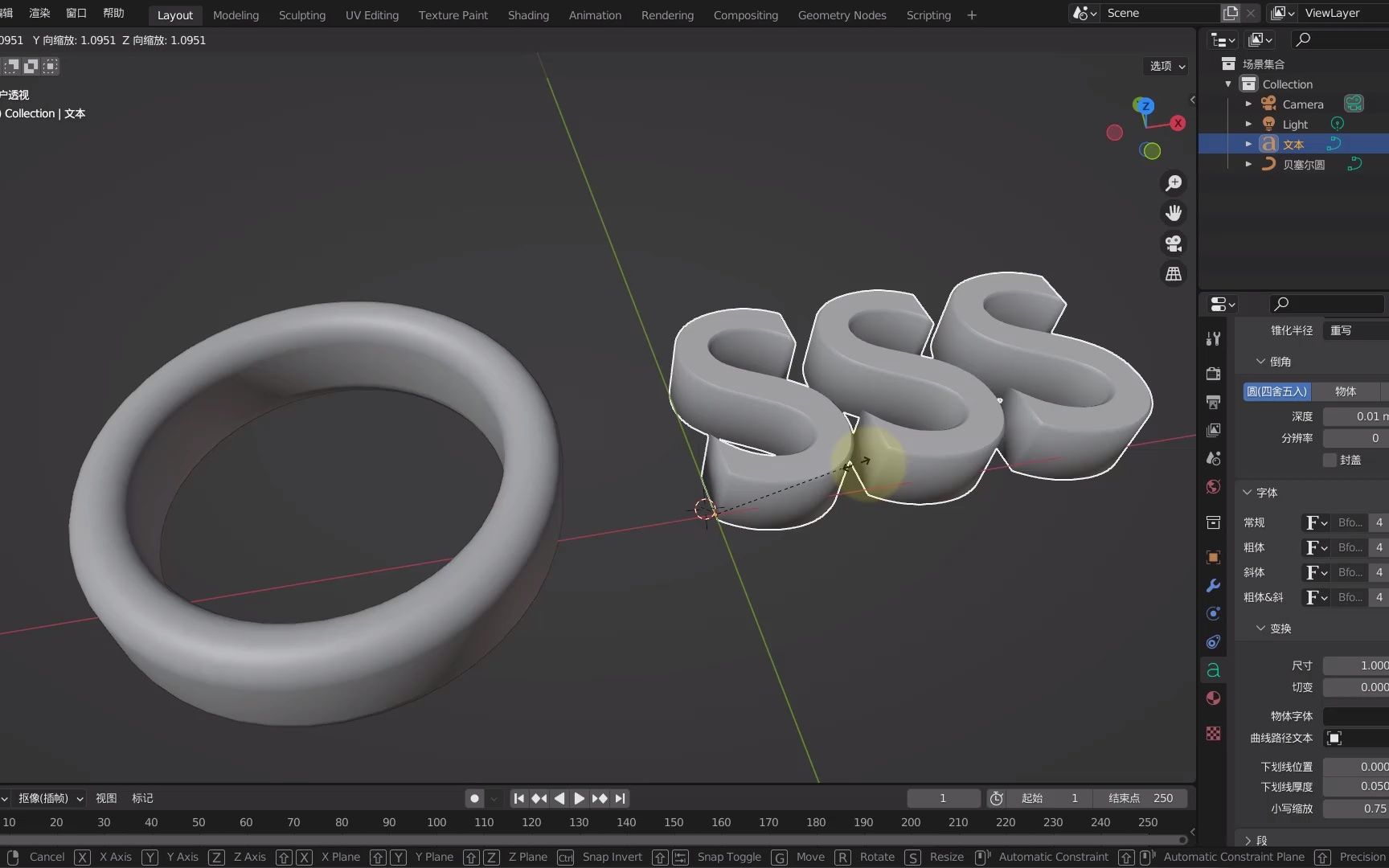The image size is (1389, 868).
Task: Switch to the Shading workspace tab
Action: 528,14
